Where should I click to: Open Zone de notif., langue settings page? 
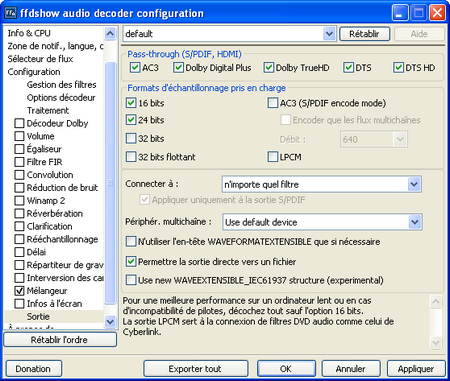click(55, 46)
